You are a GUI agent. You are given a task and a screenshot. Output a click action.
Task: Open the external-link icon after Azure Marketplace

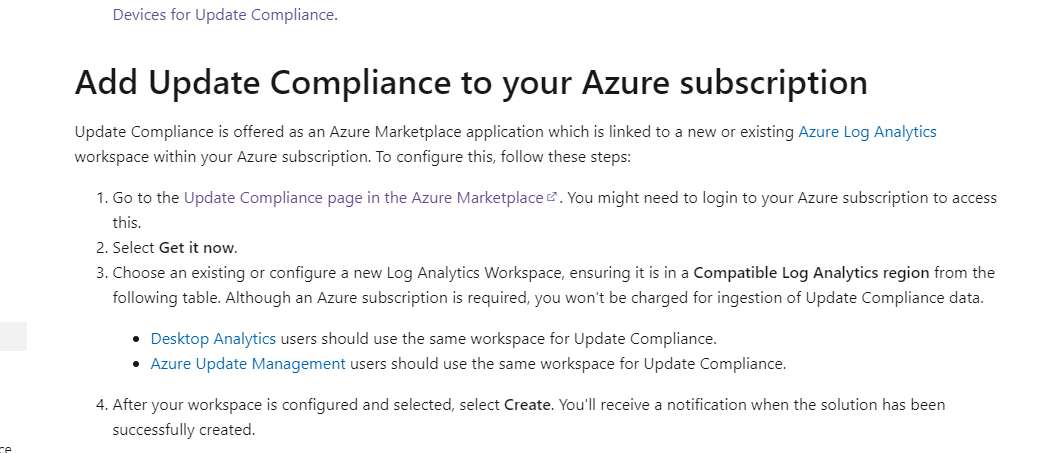pyautogui.click(x=552, y=197)
